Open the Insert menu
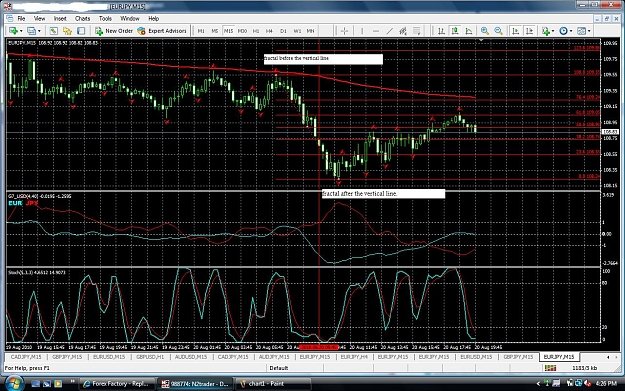 click(60, 18)
